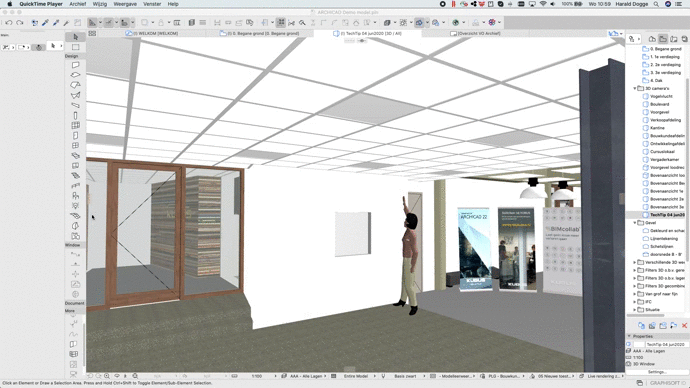Click the Magic Wand toolbar icon
This screenshot has width=690, height=388.
click(x=66, y=22)
